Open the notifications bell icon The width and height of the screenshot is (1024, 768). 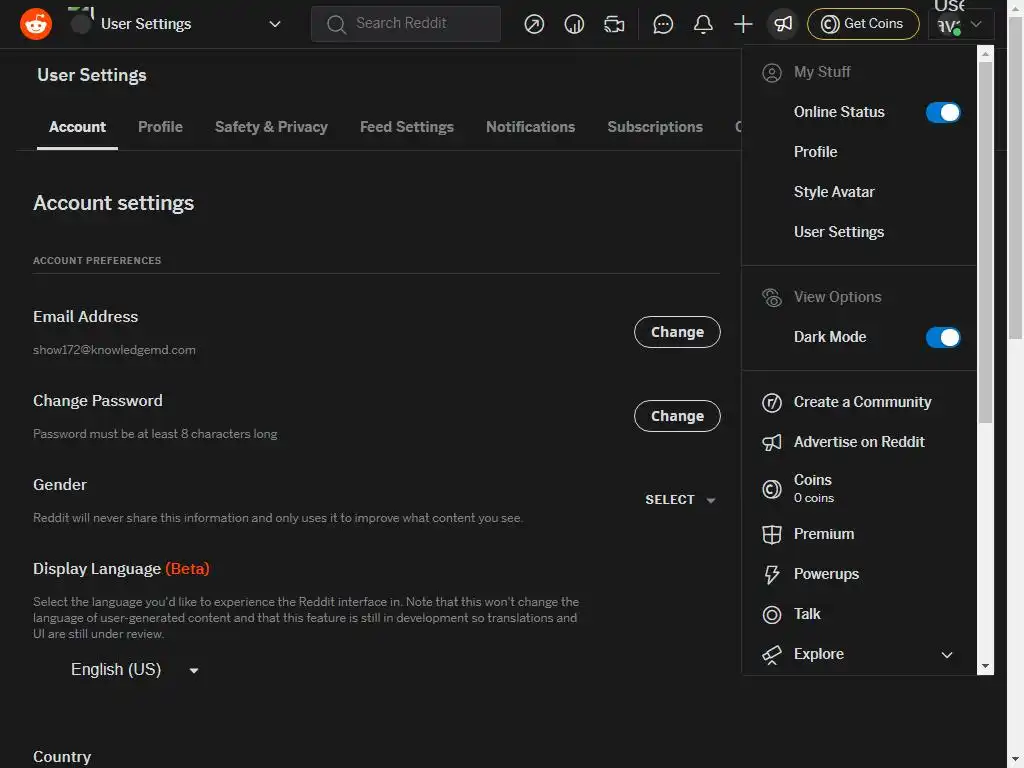(703, 24)
